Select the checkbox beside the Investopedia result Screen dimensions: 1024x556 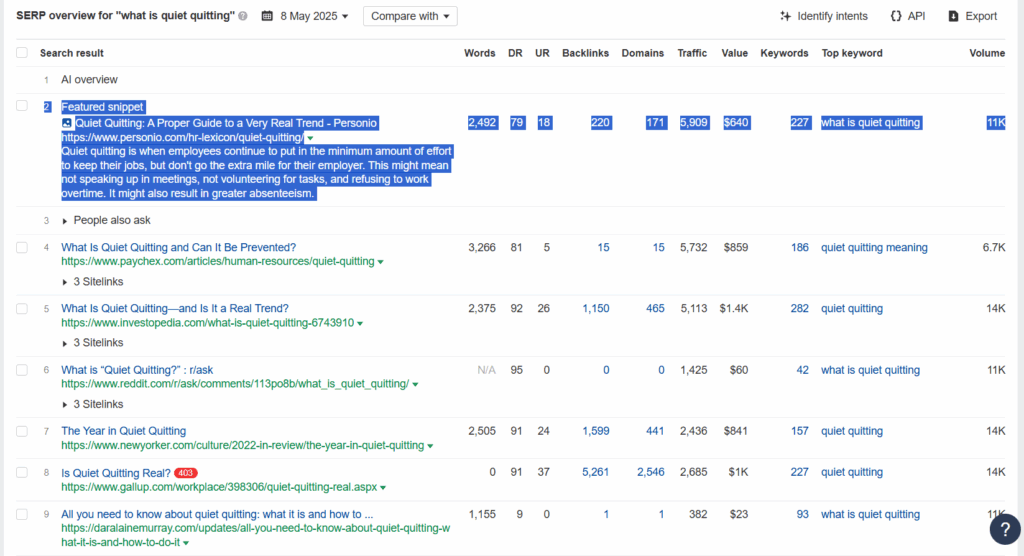point(22,308)
